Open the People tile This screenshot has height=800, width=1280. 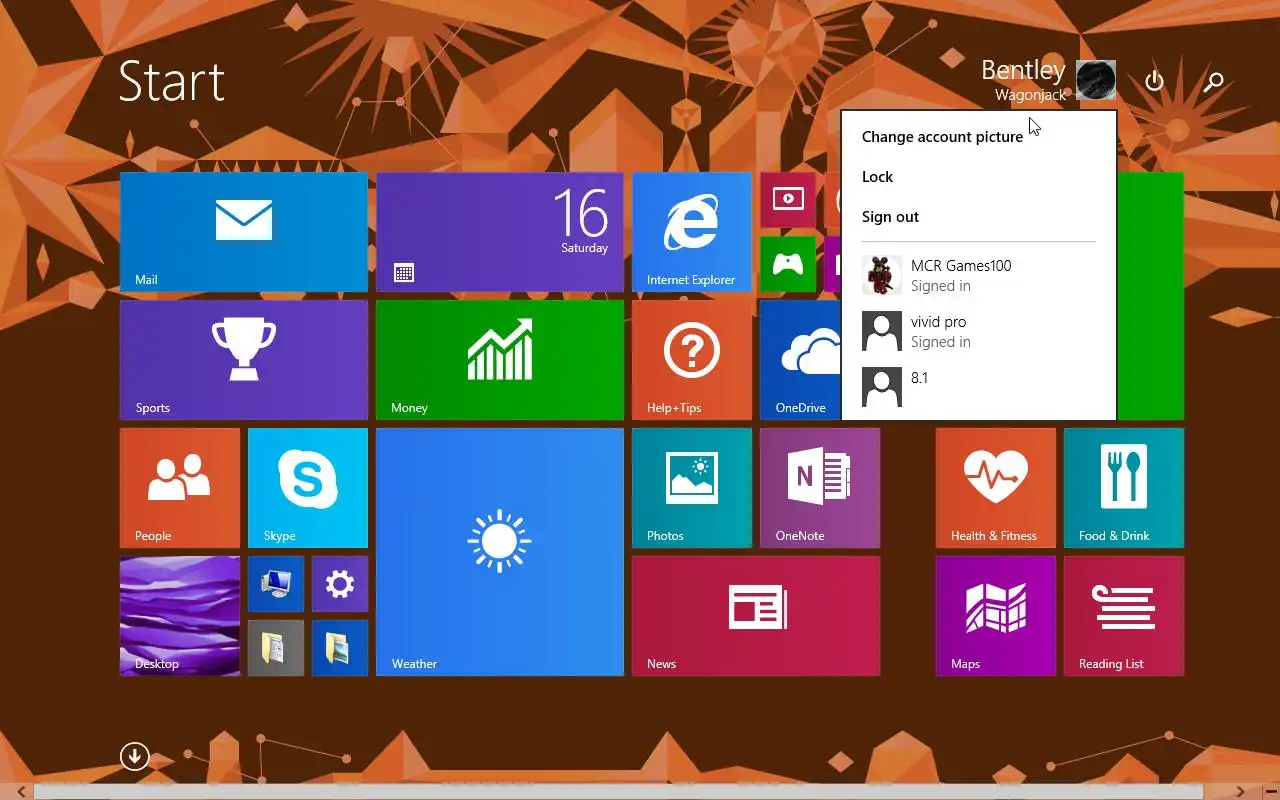pos(180,488)
